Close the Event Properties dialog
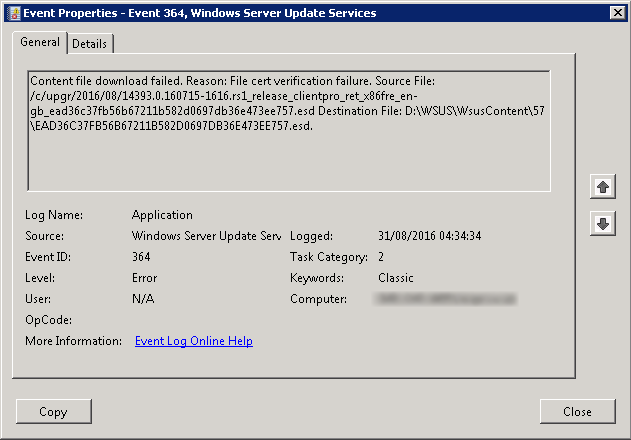 tap(577, 411)
